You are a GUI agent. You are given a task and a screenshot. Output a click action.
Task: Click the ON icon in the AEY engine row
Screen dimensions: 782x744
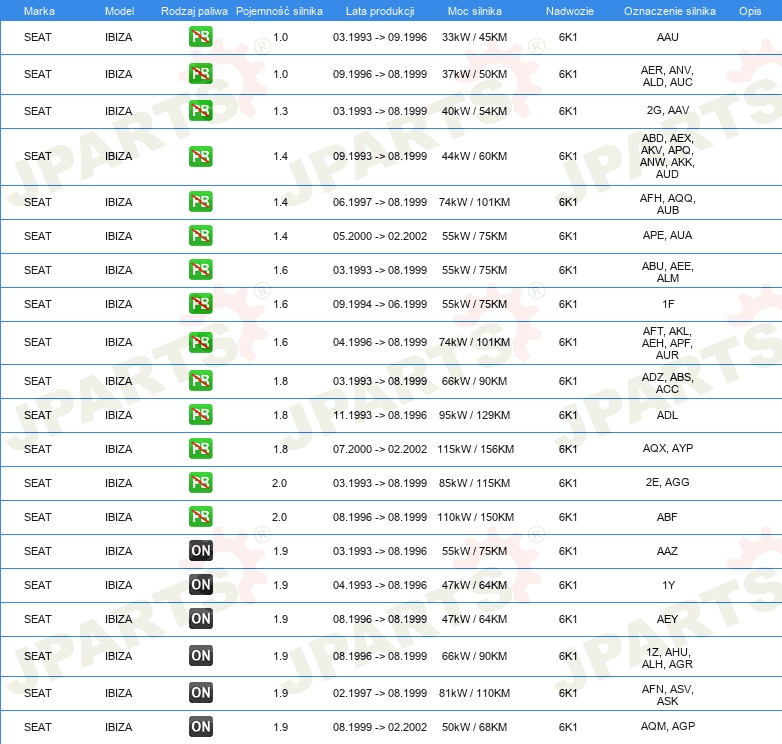coord(201,619)
